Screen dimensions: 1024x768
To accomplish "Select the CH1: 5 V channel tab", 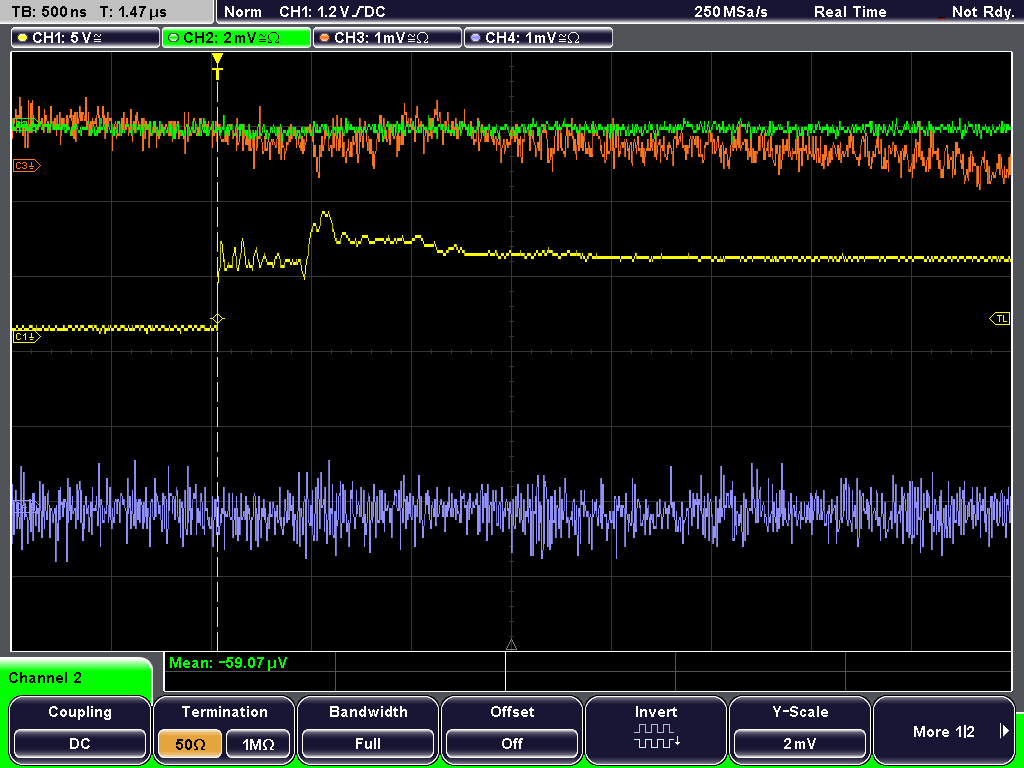I will tap(86, 38).
